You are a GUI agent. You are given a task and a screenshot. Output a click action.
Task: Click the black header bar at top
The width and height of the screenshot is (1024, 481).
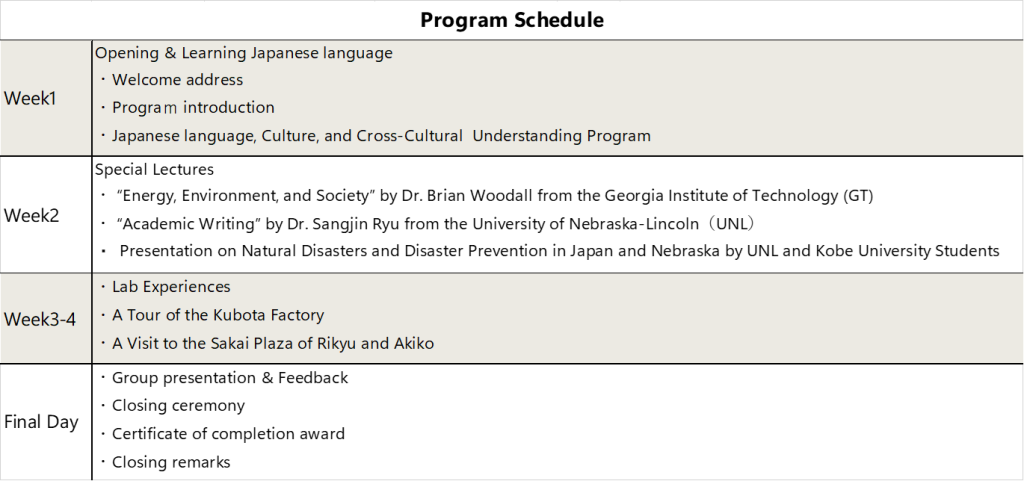click(512, 20)
